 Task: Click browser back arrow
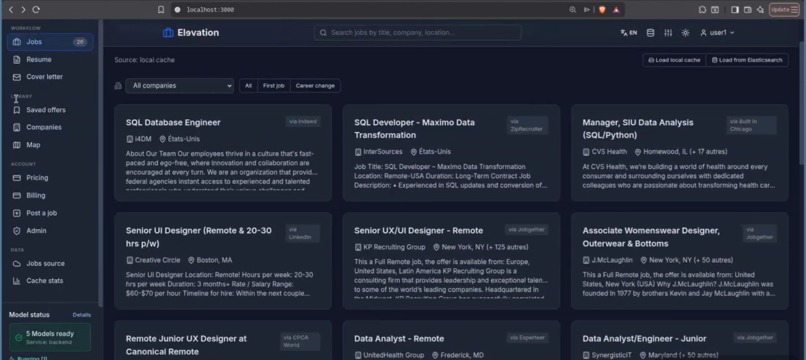tap(11, 10)
